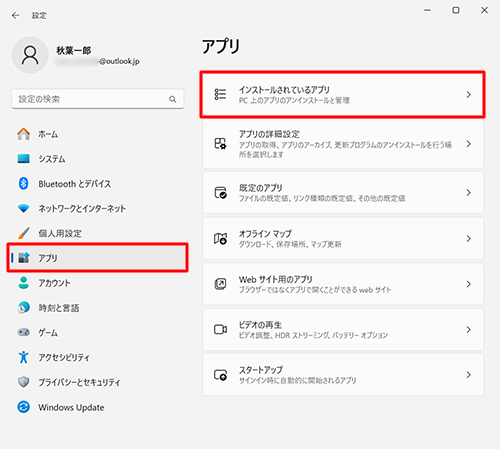Click the ホーム house icon
Screen dimensions: 500x449
click(x=23, y=134)
